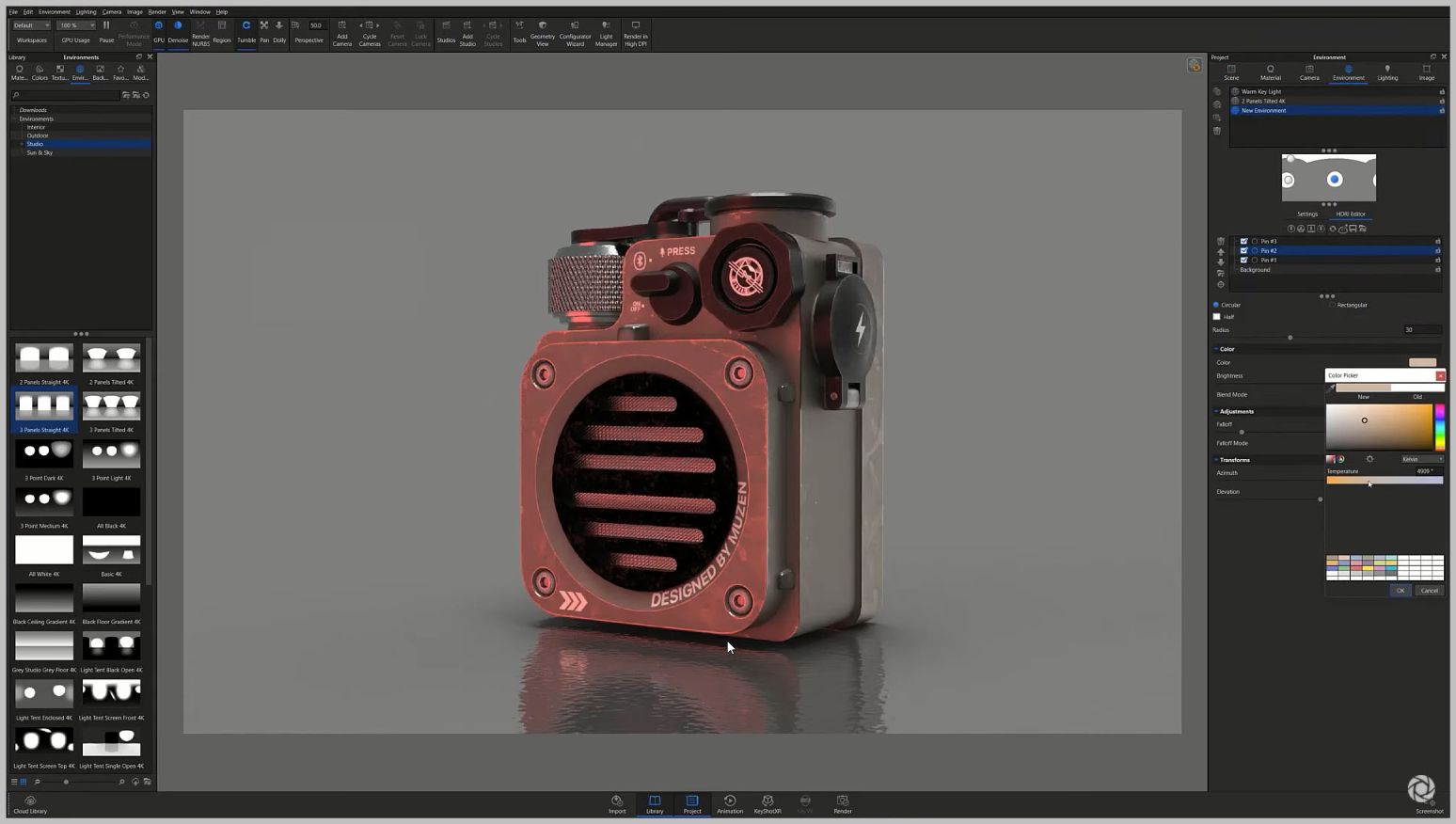Open the Kelvin color mode dropdown
Image resolution: width=1456 pixels, height=824 pixels.
pyautogui.click(x=1422, y=459)
